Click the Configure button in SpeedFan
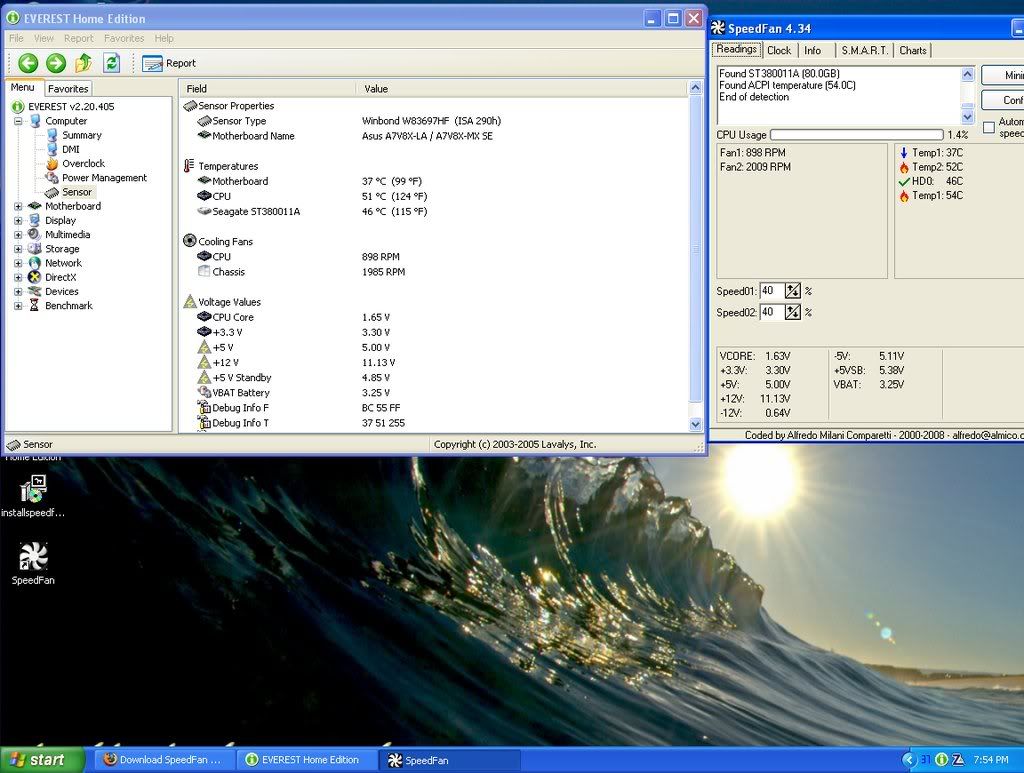 [1003, 100]
